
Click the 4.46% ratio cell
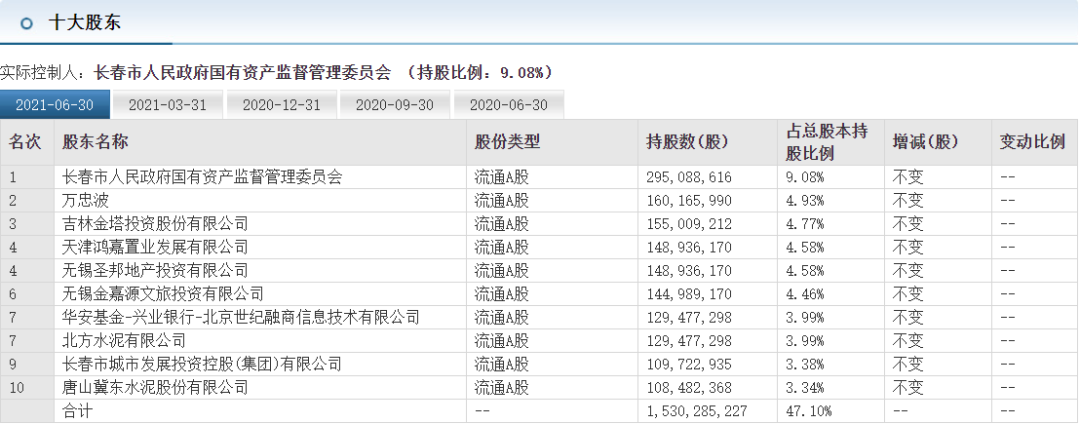click(x=804, y=295)
